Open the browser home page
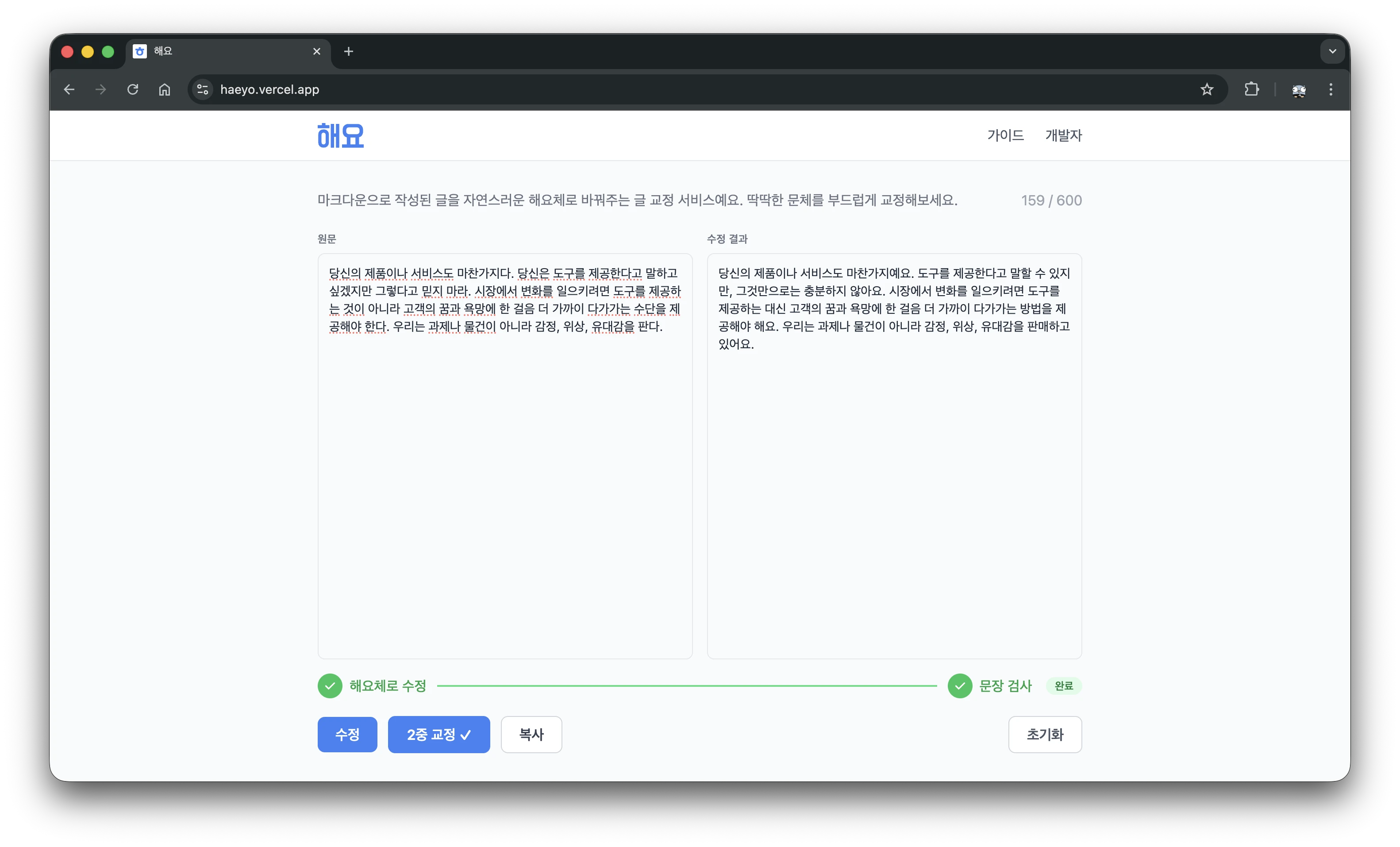 (x=164, y=89)
